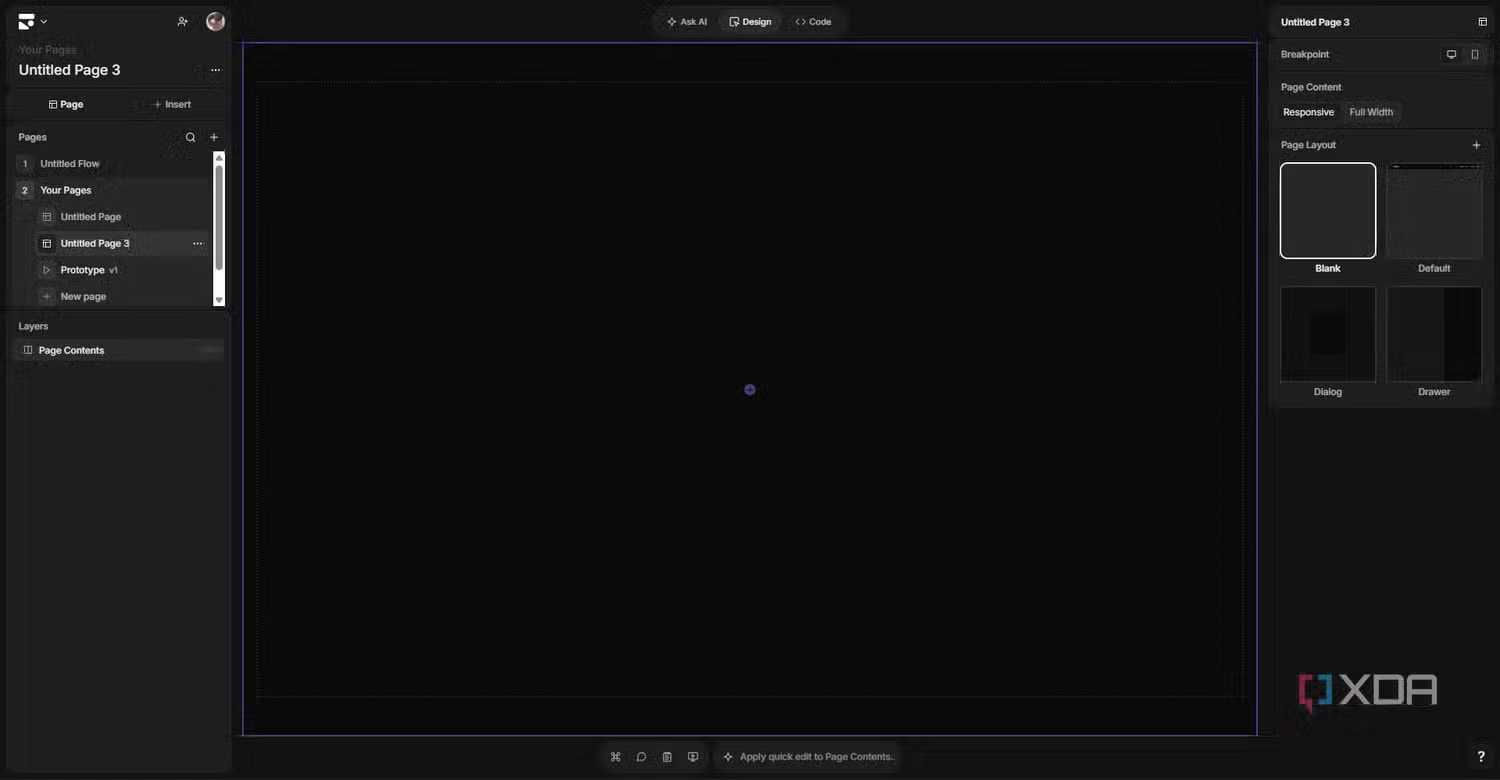This screenshot has height=780, width=1500.
Task: Open the Prototype v1 entry
Action: click(123, 270)
